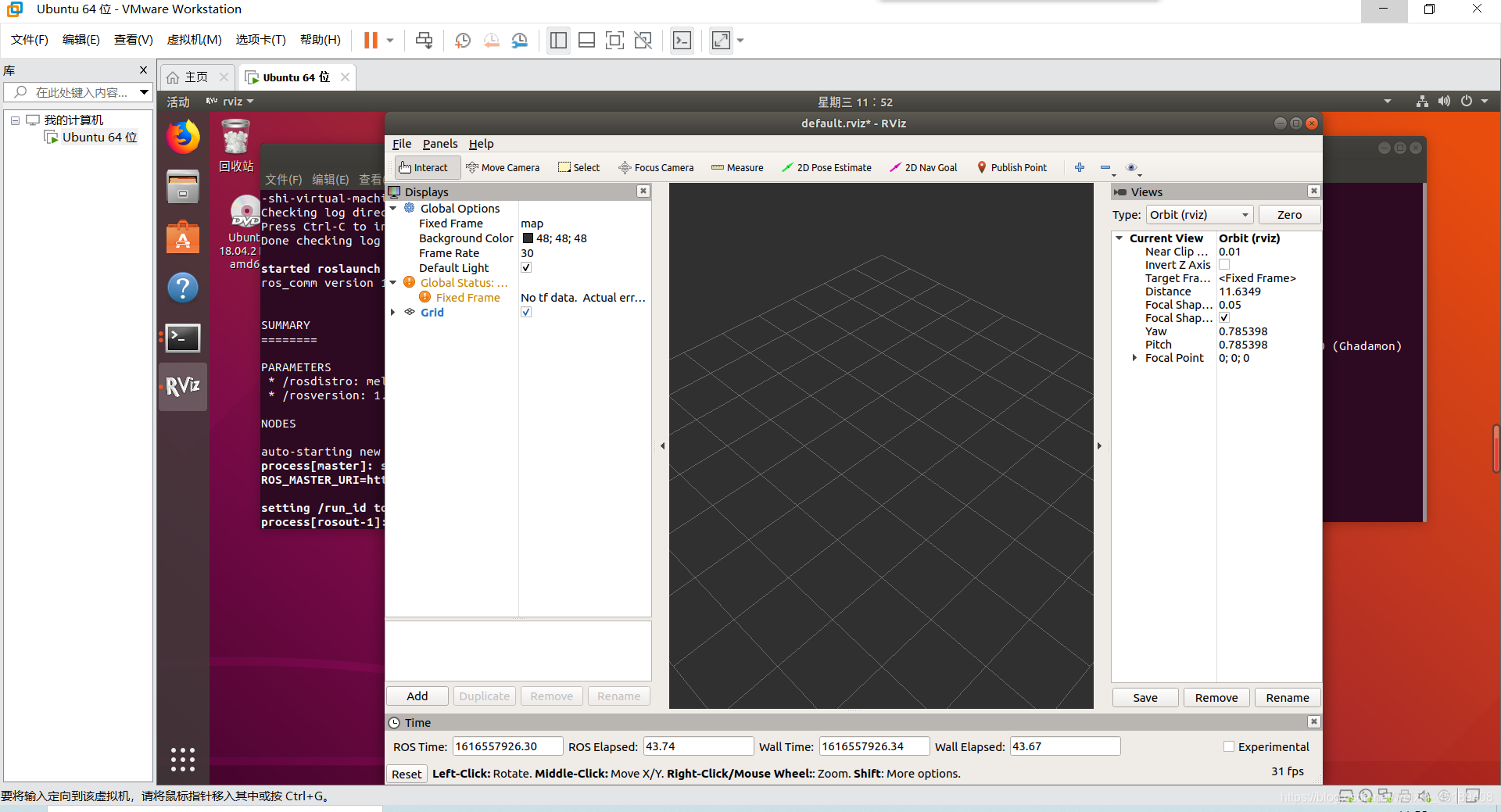Viewport: 1501px width, 812px height.
Task: Toggle the Grid display checkbox
Action: click(525, 311)
